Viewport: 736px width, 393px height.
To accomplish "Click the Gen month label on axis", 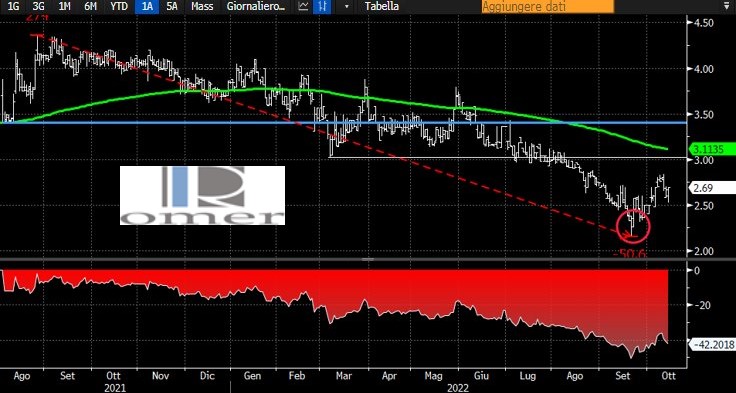I will 253,376.
